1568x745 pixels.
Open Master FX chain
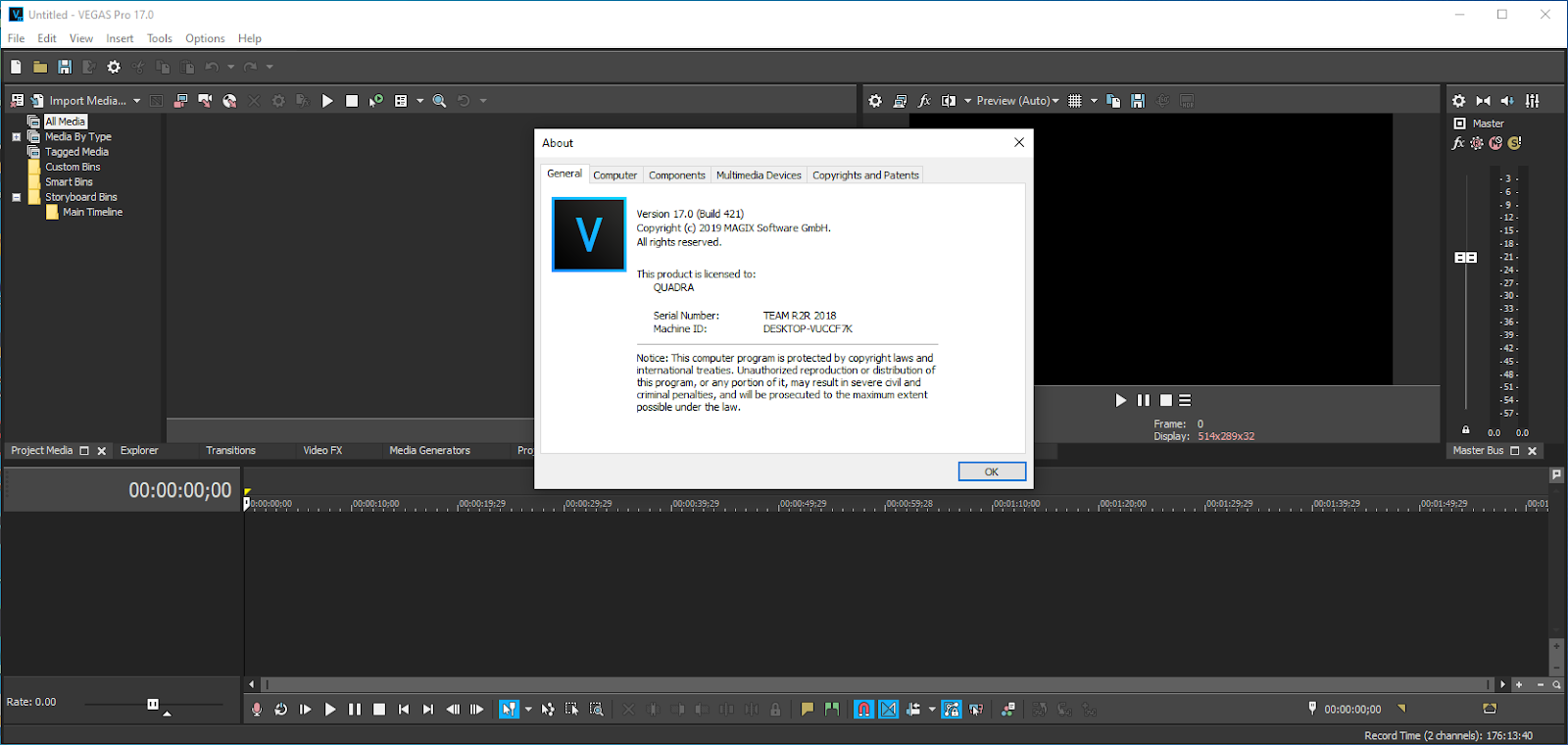tap(1458, 143)
